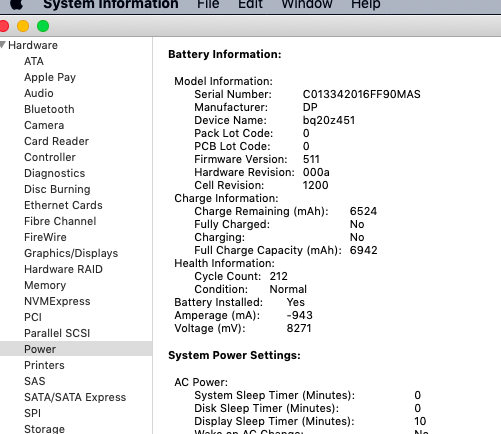The height and width of the screenshot is (434, 501).
Task: Click Battery Installed value Yes
Action: [295, 302]
